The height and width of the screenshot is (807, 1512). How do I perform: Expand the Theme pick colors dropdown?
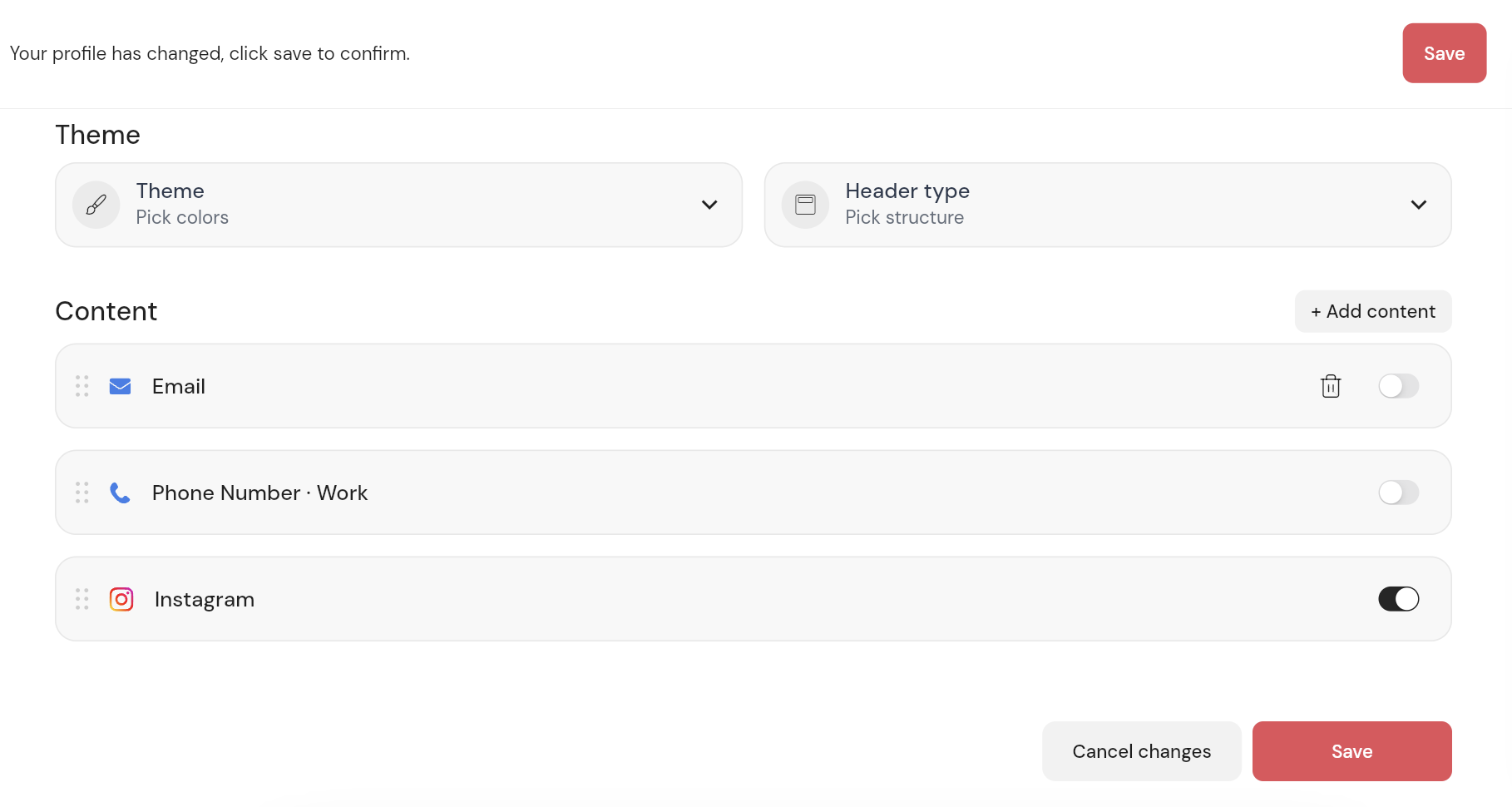[709, 205]
